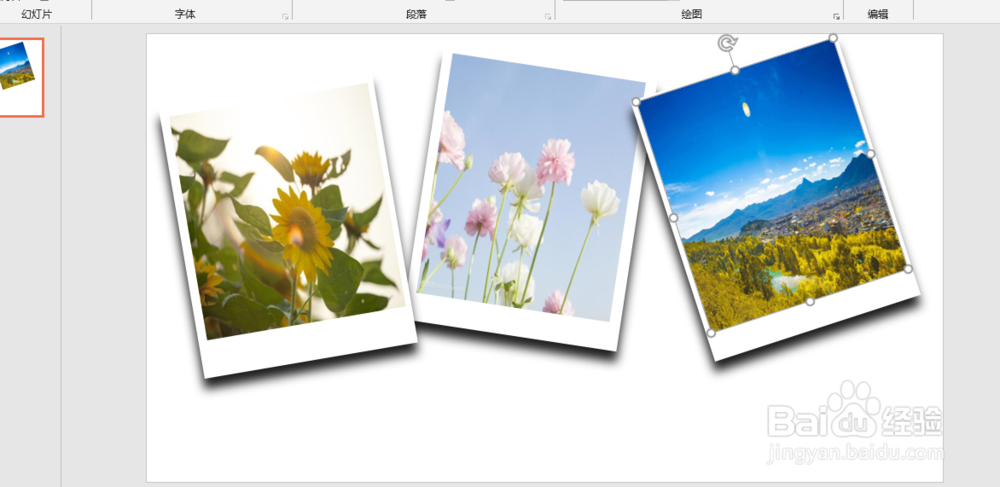The width and height of the screenshot is (1000, 487).
Task: Click the 幻灯片 ribbon group label
Action: click(x=37, y=14)
